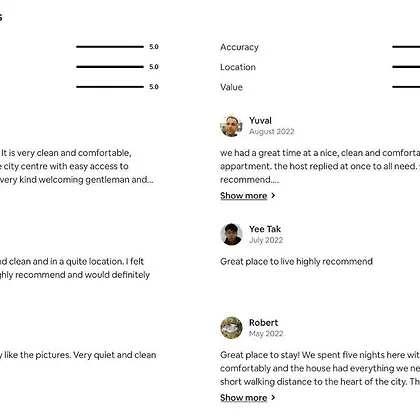The height and width of the screenshot is (420, 420).
Task: Open Robert's profile avatar
Action: point(231,328)
